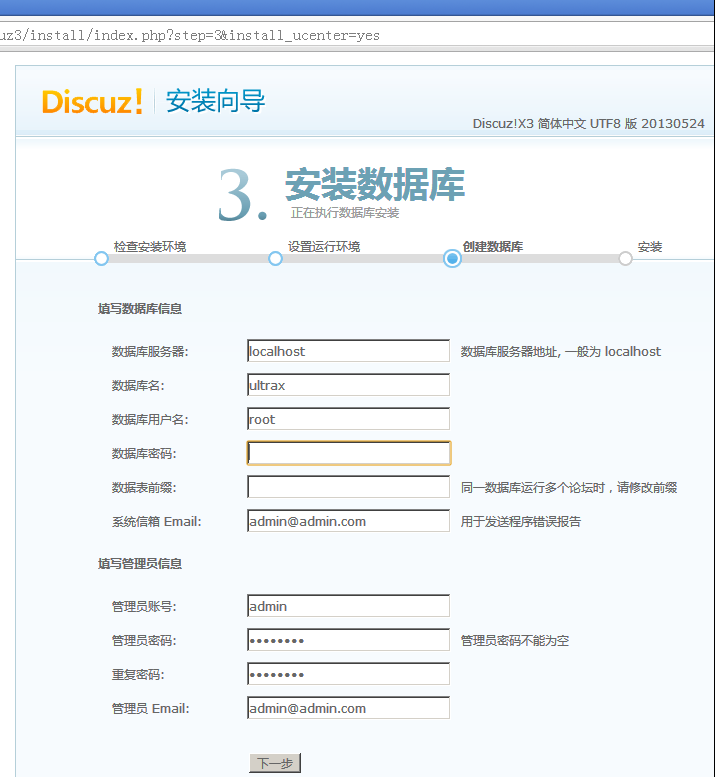
Task: Click the 正在执行数据库安装 subtitle
Action: [345, 213]
